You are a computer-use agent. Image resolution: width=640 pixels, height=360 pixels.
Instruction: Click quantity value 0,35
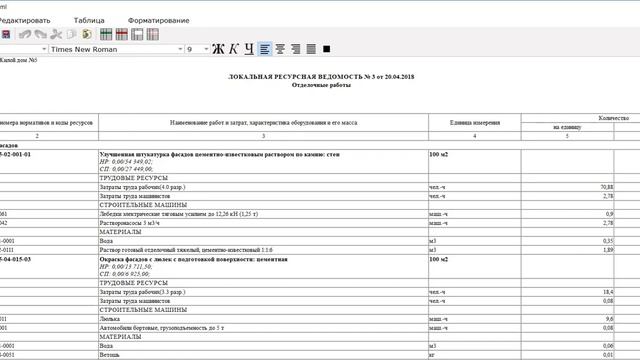point(608,241)
